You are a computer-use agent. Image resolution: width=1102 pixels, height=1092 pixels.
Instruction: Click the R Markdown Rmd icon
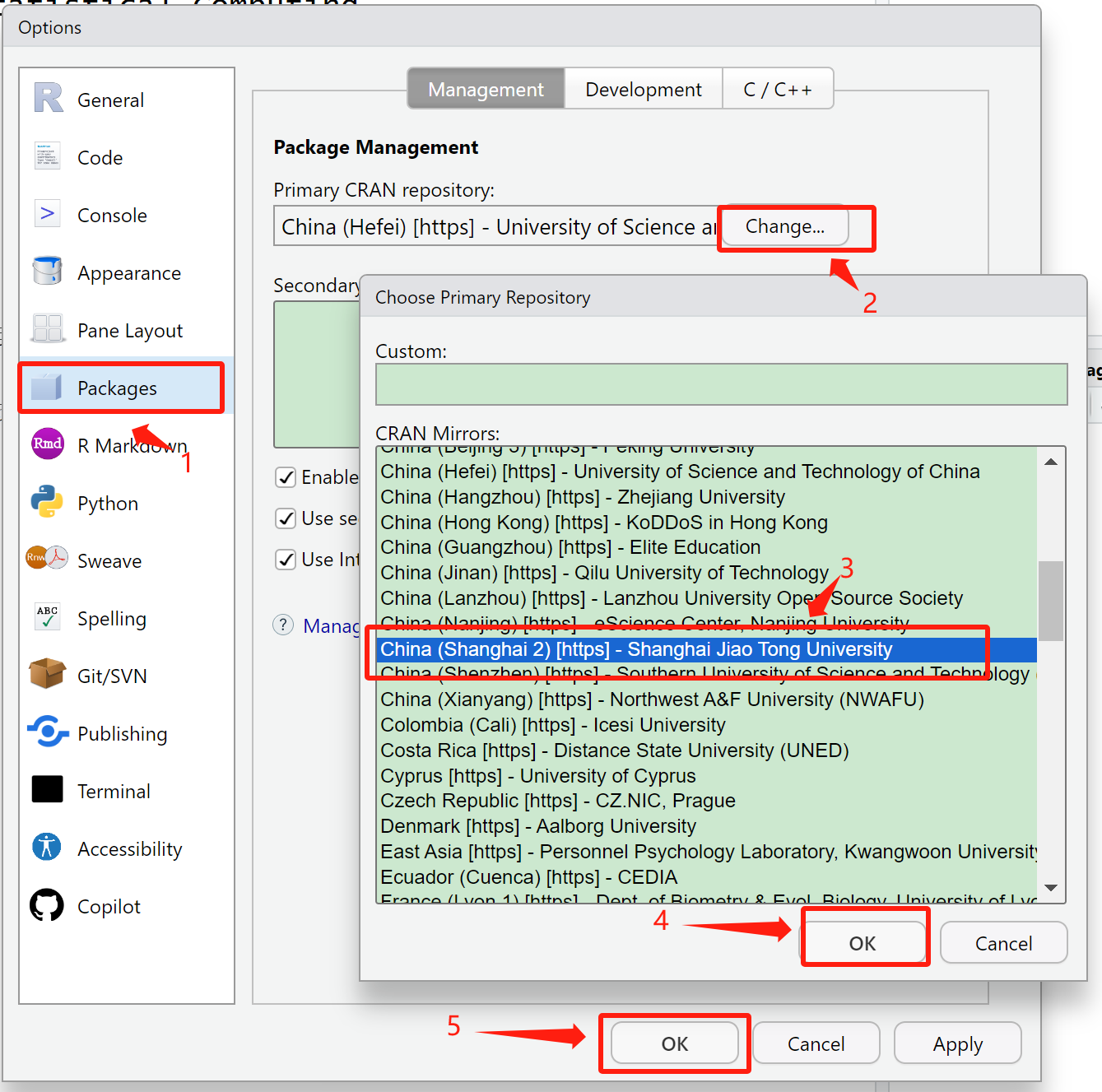coord(48,444)
